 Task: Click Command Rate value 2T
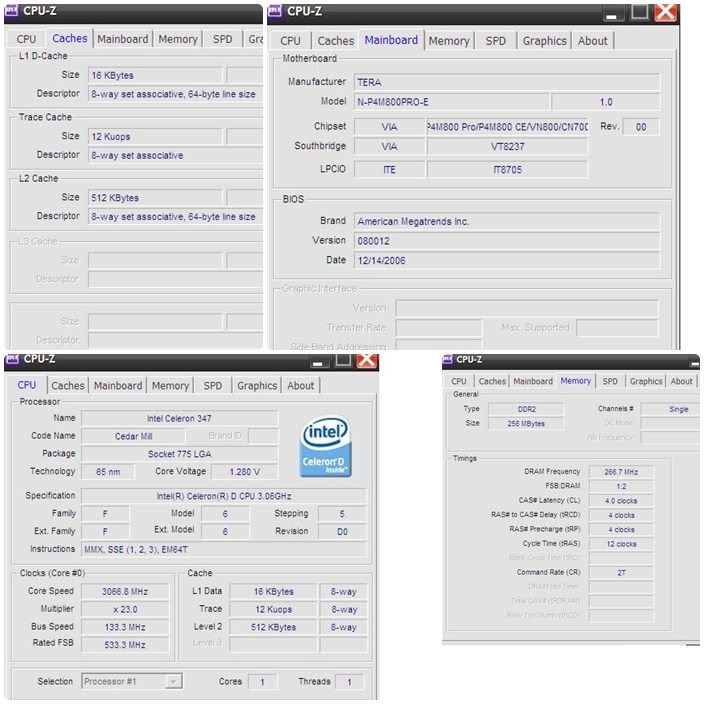tap(621, 572)
